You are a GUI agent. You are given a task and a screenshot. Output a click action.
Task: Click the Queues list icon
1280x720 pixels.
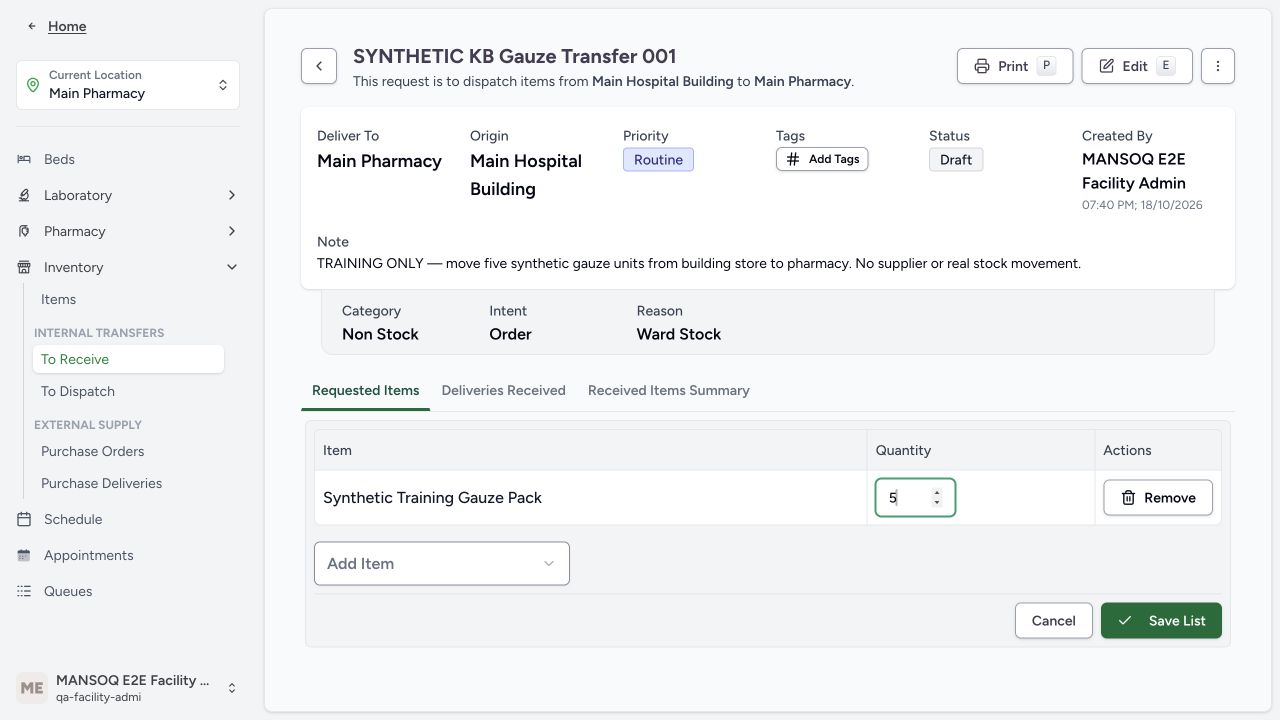[x=24, y=591]
